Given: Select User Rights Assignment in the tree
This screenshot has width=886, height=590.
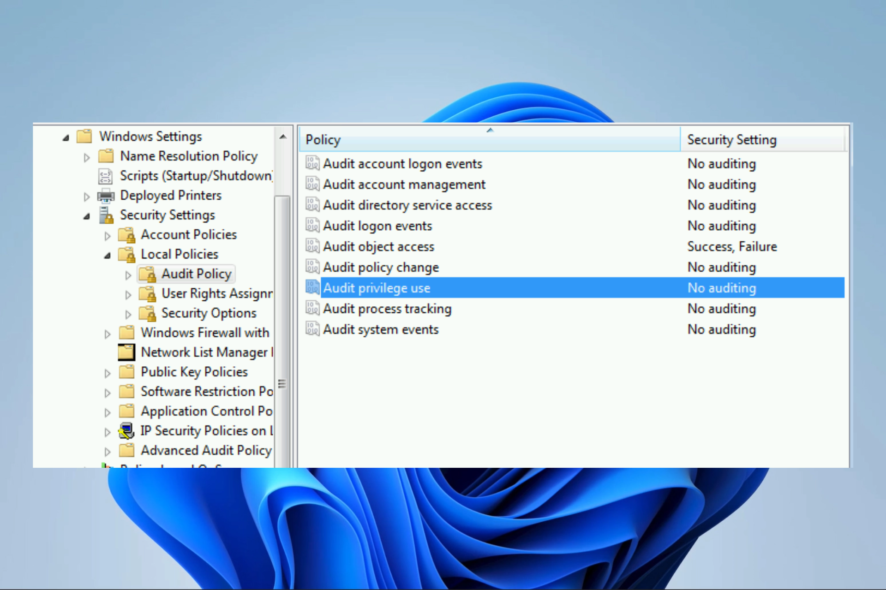Looking at the screenshot, I should click(x=212, y=293).
